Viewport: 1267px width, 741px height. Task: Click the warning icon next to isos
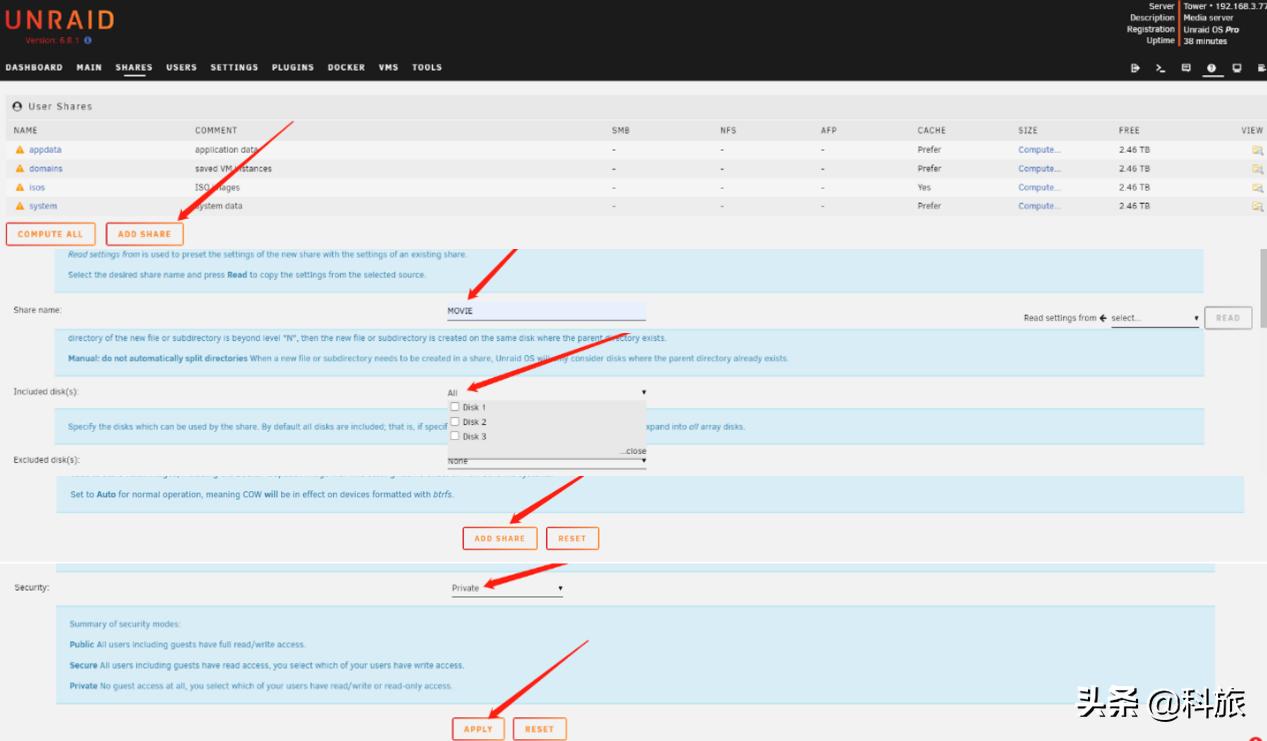[20, 187]
